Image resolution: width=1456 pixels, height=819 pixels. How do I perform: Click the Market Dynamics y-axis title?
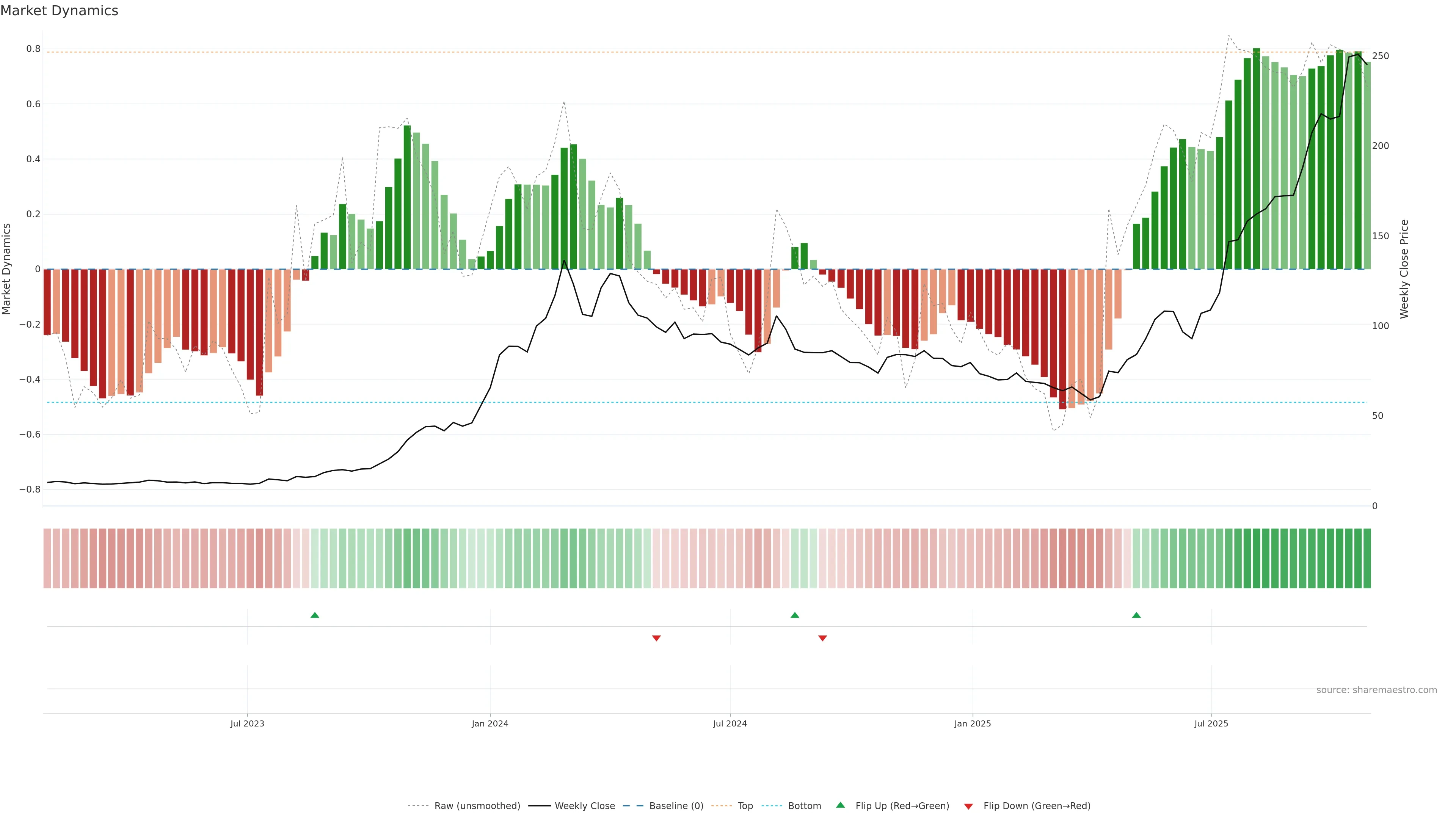(7, 269)
